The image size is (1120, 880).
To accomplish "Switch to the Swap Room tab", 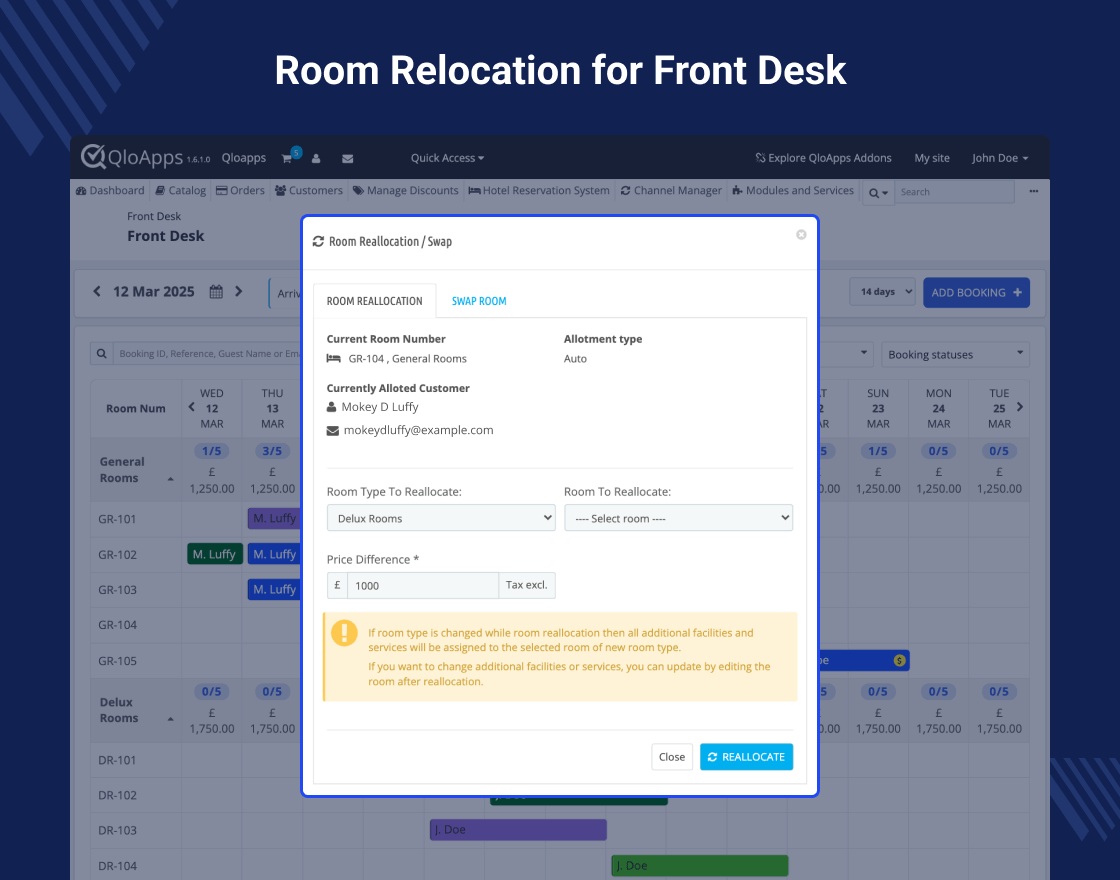I will (479, 301).
